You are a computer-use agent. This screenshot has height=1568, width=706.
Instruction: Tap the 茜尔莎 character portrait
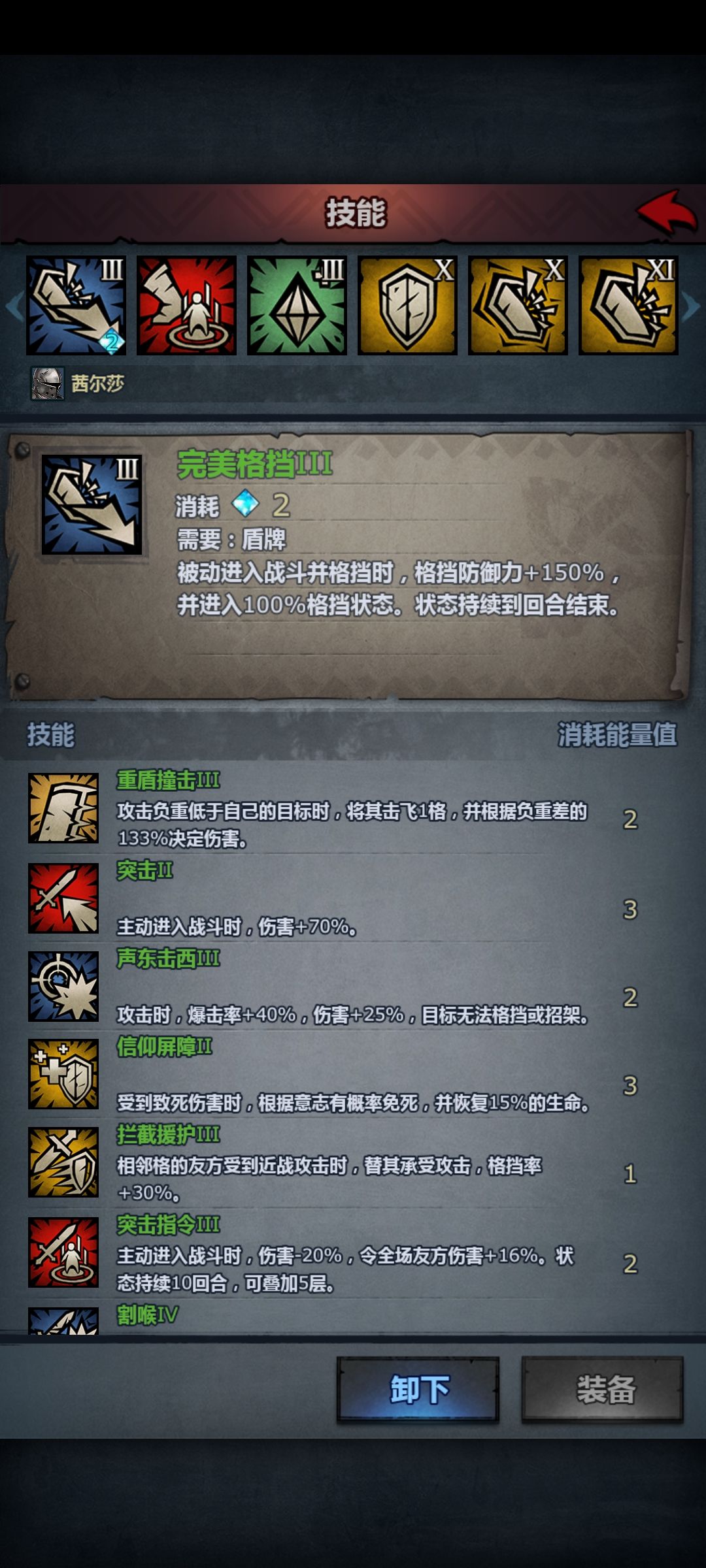point(48,384)
